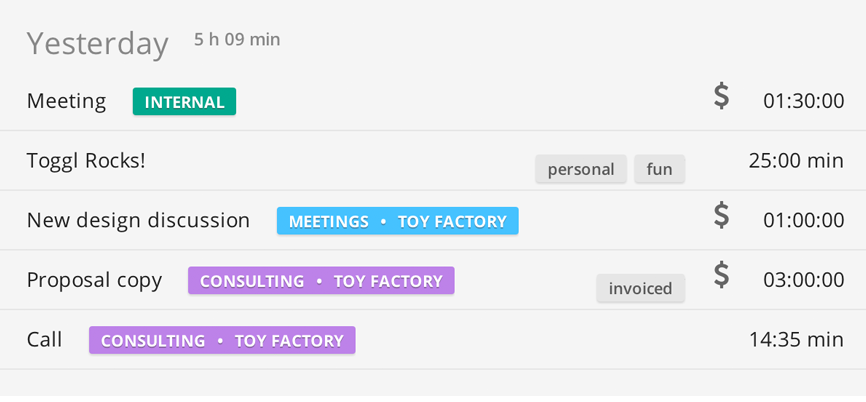Screen dimensions: 866x402
Task: Open the Proposal copy entry description
Action: (94, 280)
